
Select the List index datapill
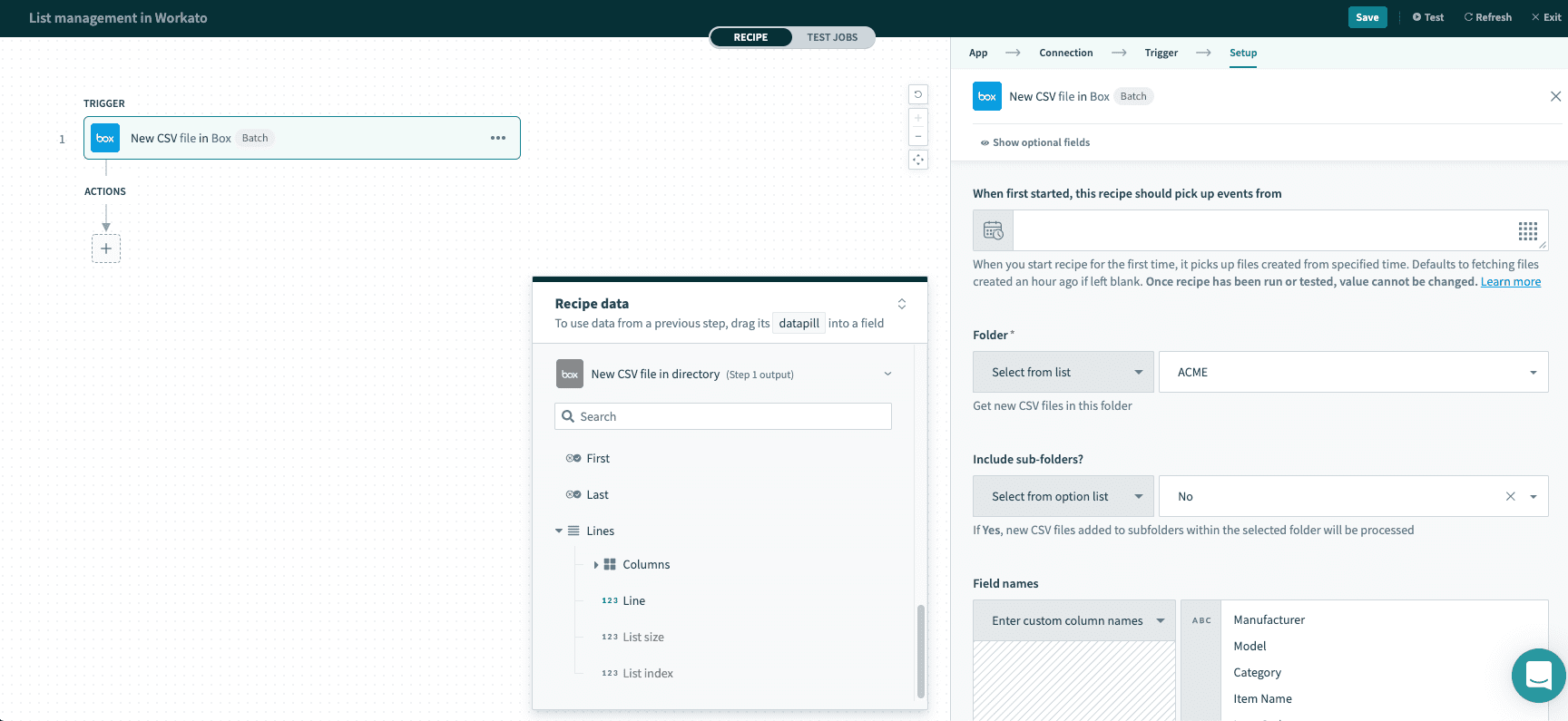coord(647,673)
